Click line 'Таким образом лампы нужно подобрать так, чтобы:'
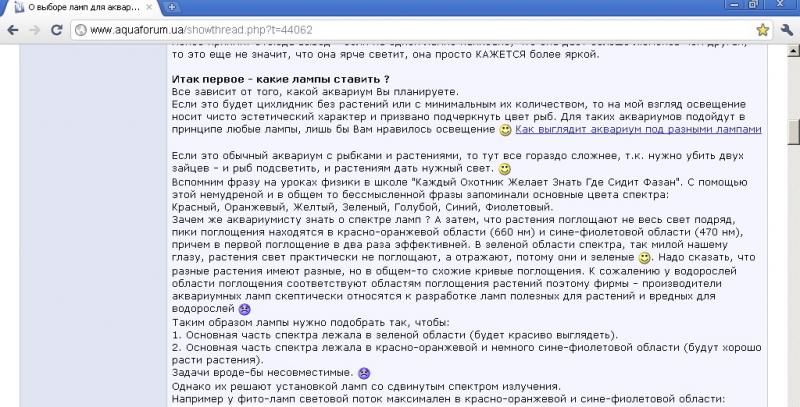800x407 pixels. (311, 323)
